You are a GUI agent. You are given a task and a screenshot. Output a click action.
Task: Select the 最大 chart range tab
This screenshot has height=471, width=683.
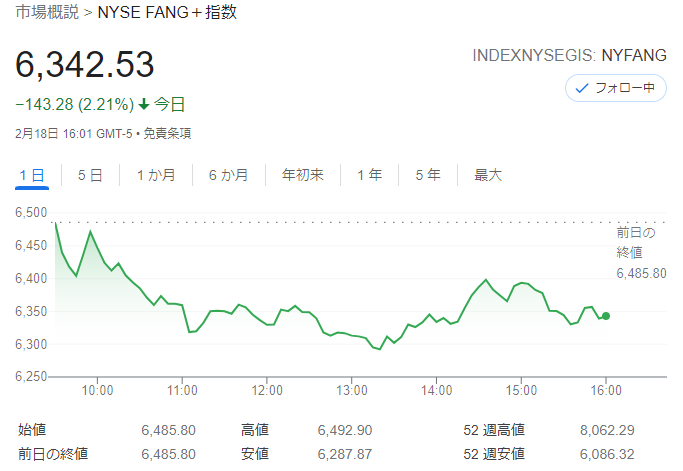tap(488, 175)
